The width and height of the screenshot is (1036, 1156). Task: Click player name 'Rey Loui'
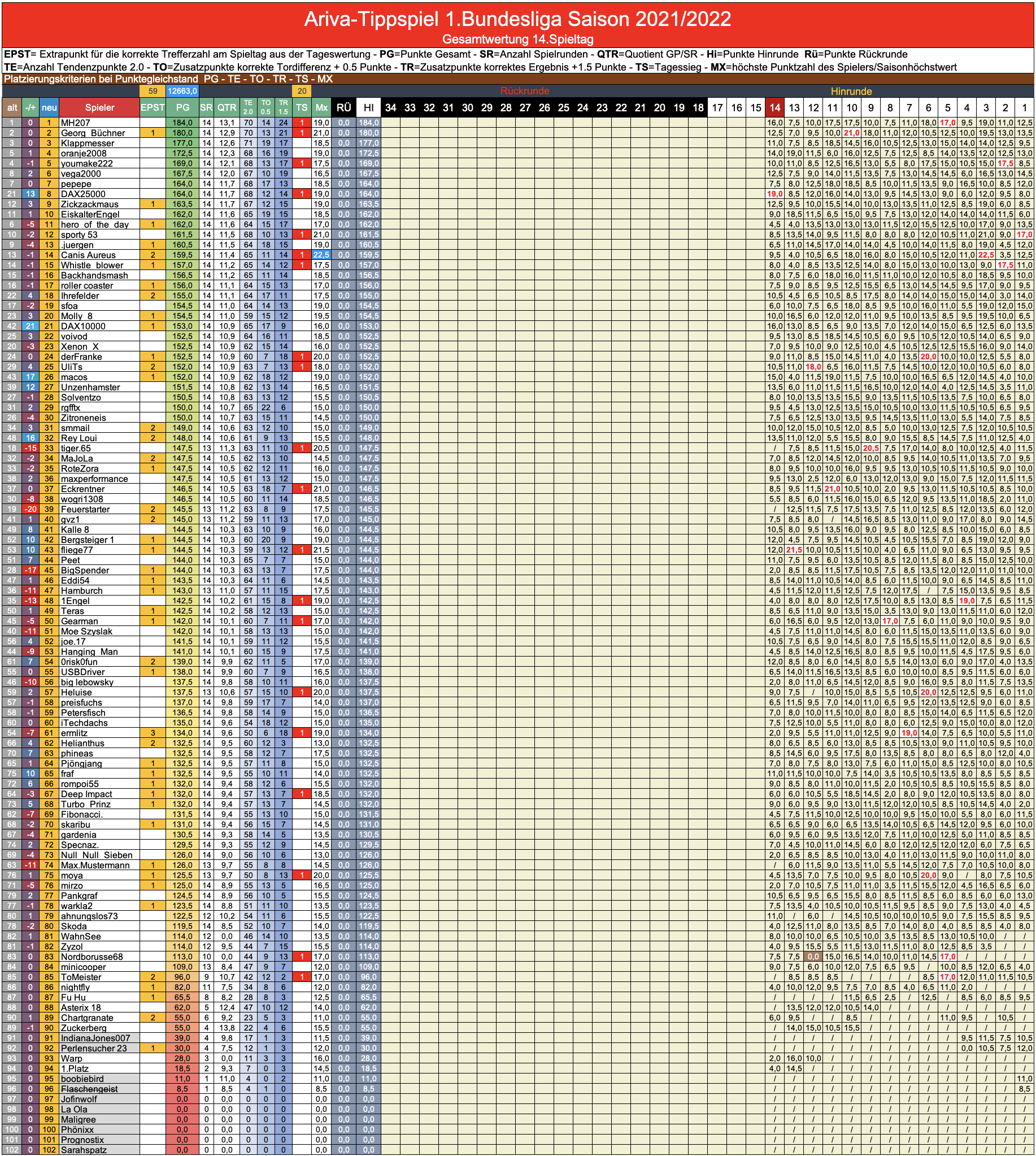tap(79, 438)
